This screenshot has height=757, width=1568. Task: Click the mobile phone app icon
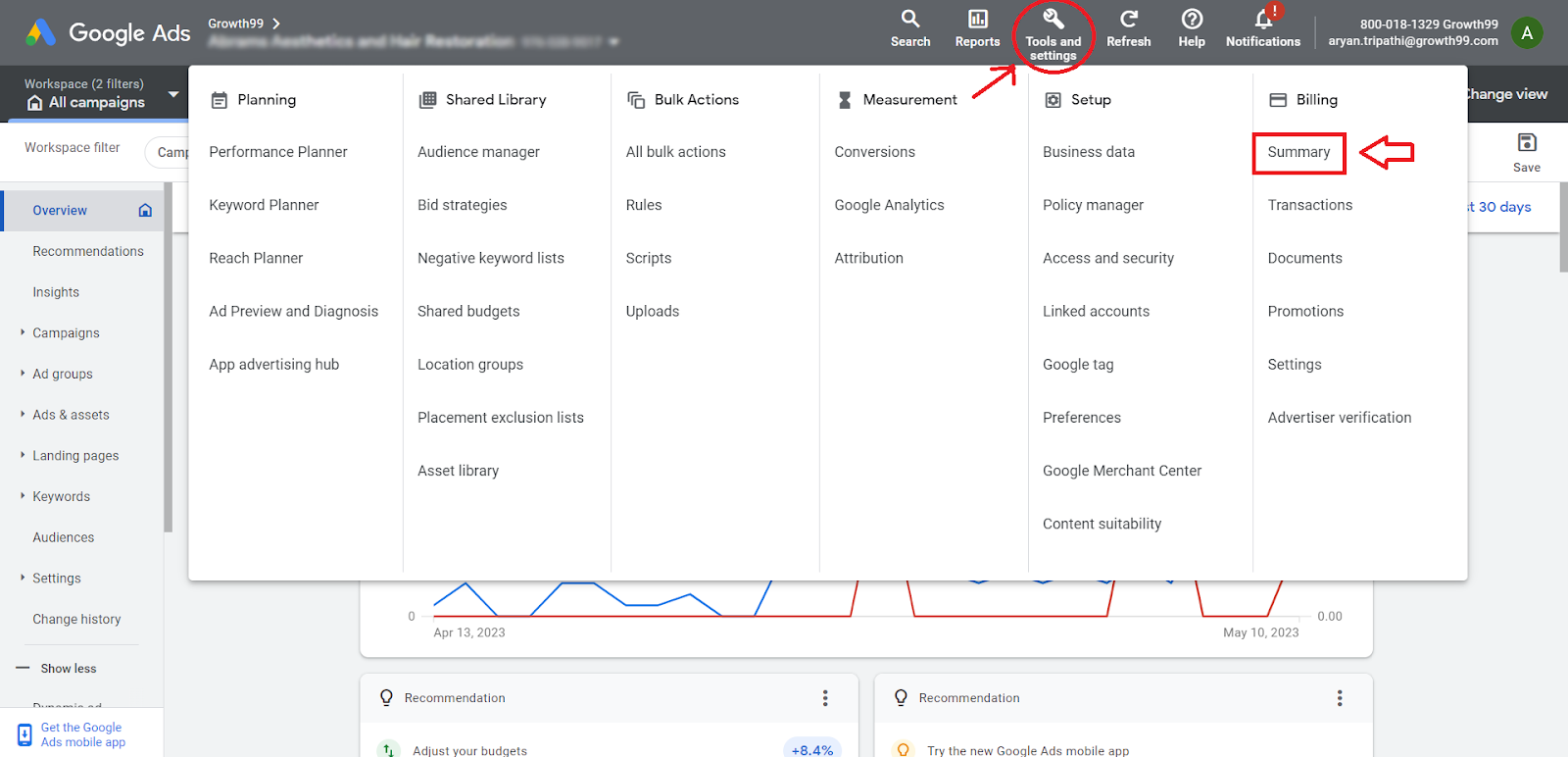pyautogui.click(x=24, y=734)
